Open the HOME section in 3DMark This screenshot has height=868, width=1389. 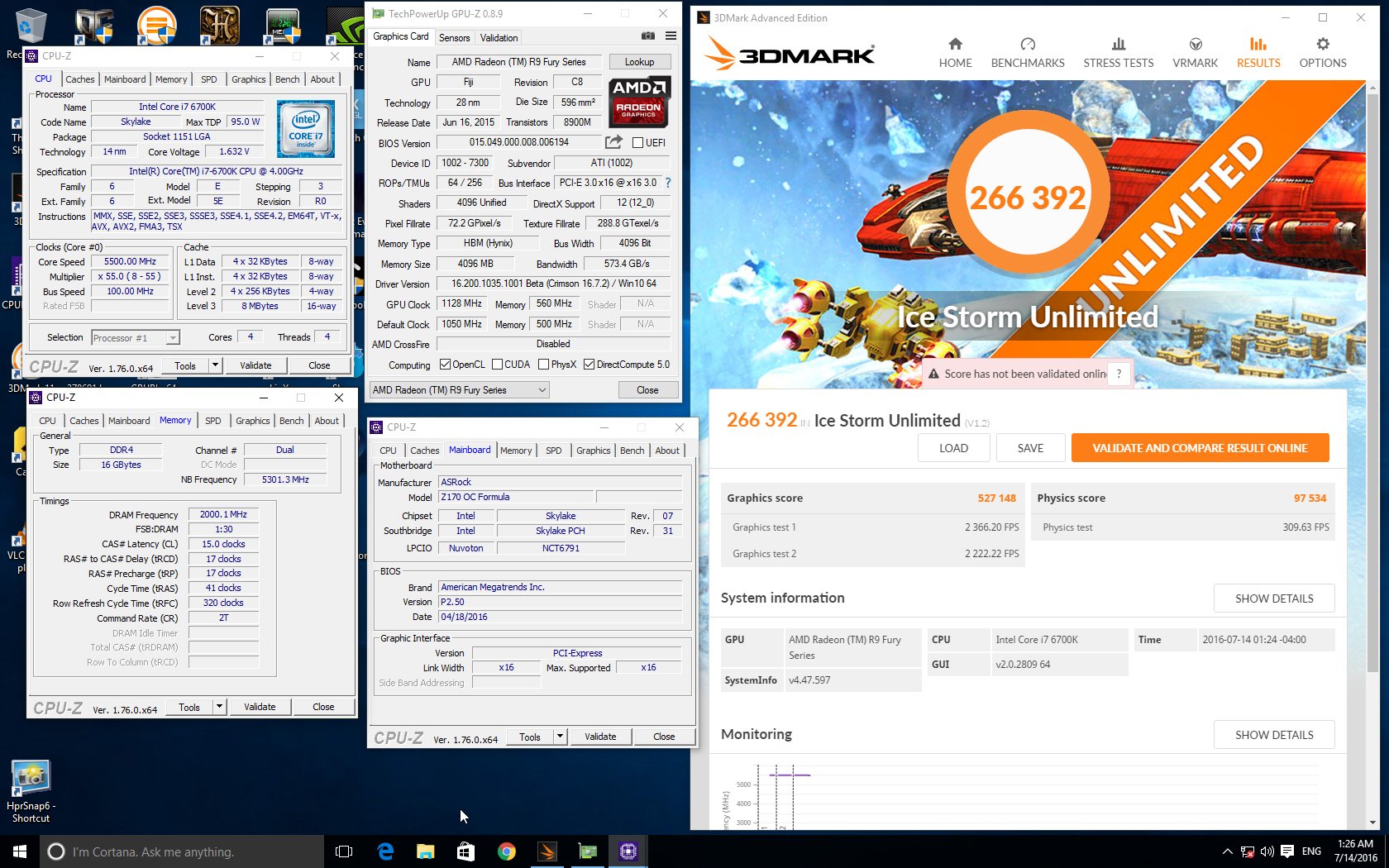(955, 53)
